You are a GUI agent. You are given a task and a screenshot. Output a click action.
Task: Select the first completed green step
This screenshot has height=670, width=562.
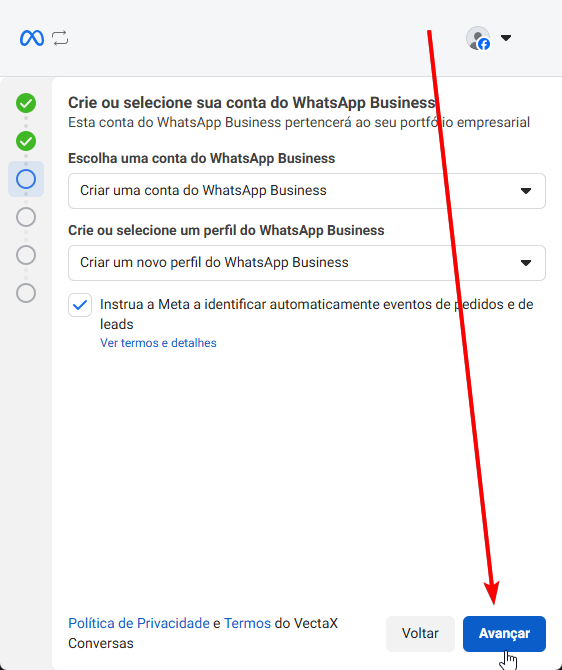click(x=26, y=103)
